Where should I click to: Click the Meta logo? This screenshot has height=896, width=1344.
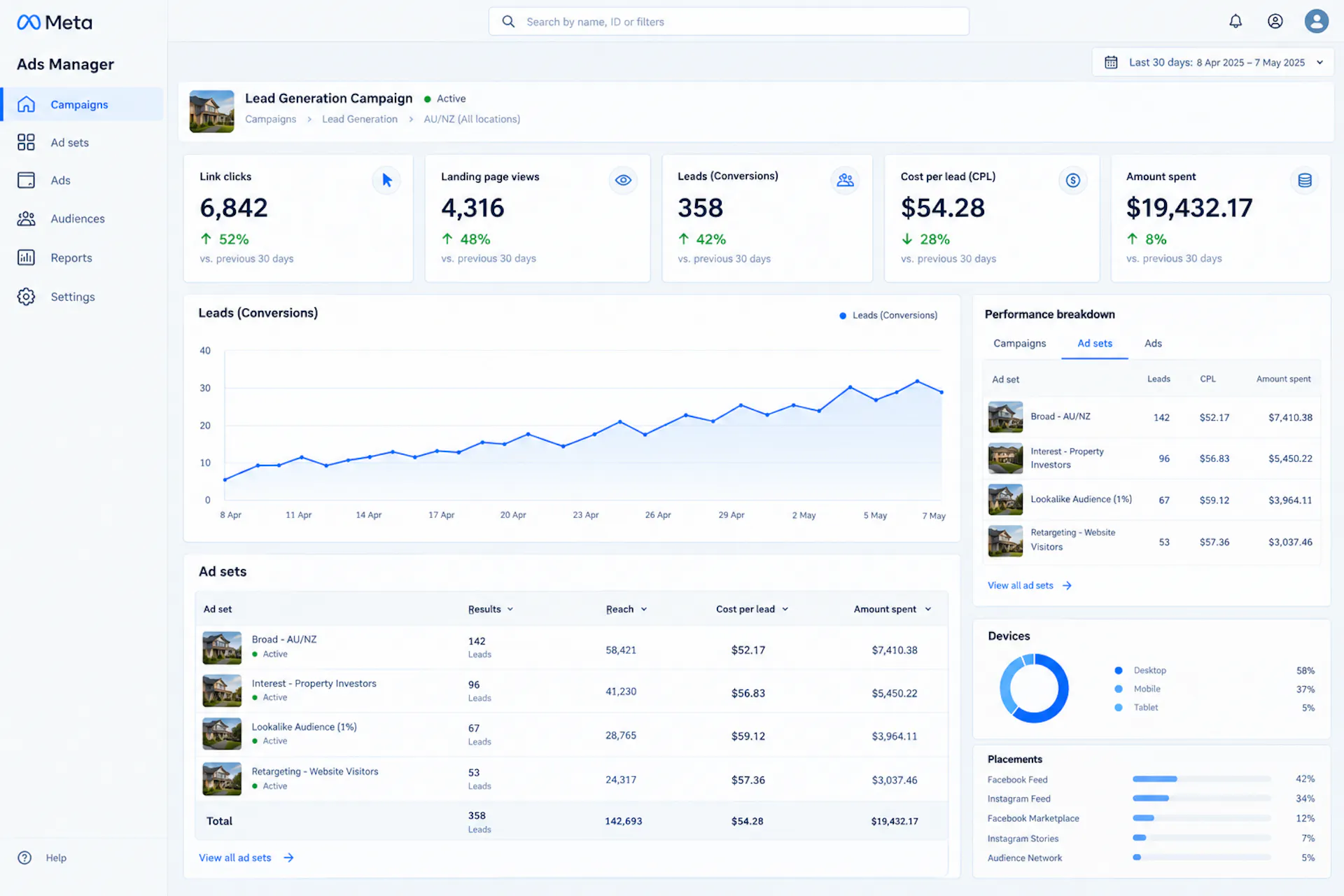[55, 22]
